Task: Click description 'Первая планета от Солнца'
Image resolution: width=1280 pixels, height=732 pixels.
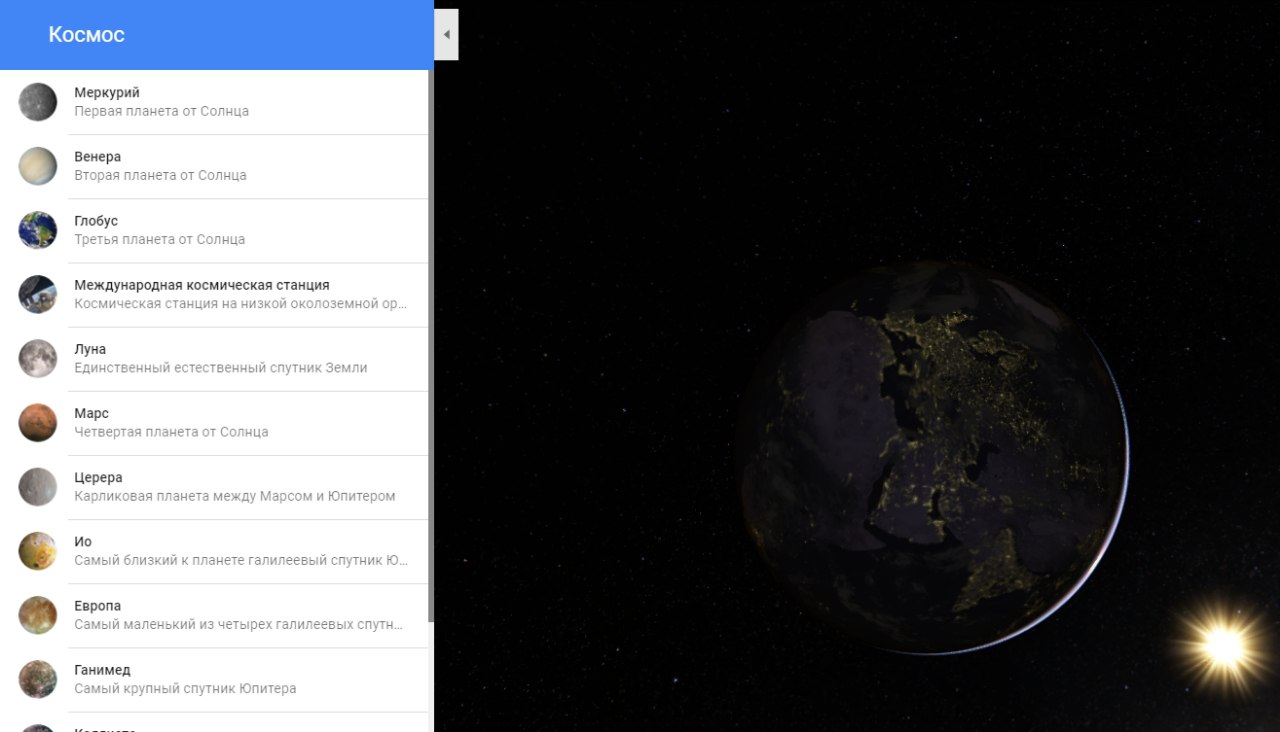Action: pyautogui.click(x=161, y=111)
